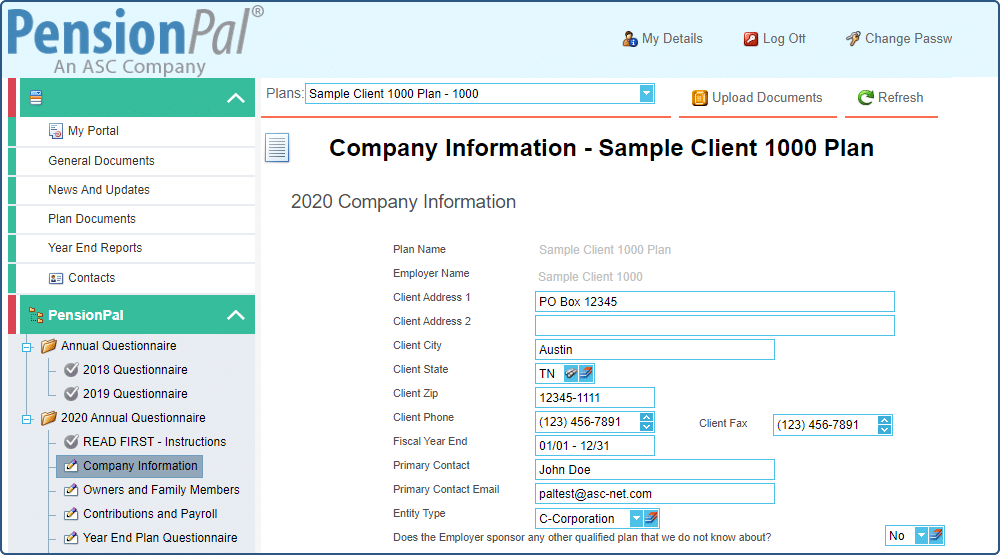
Task: Open the Year End Reports menu item
Action: pos(95,248)
